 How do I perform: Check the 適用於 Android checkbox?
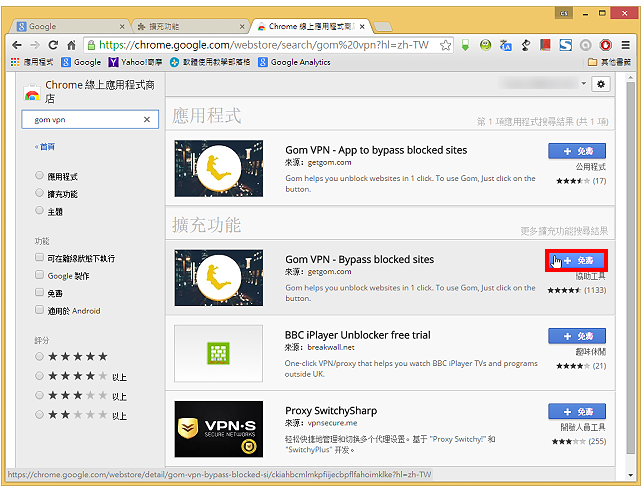tap(39, 309)
